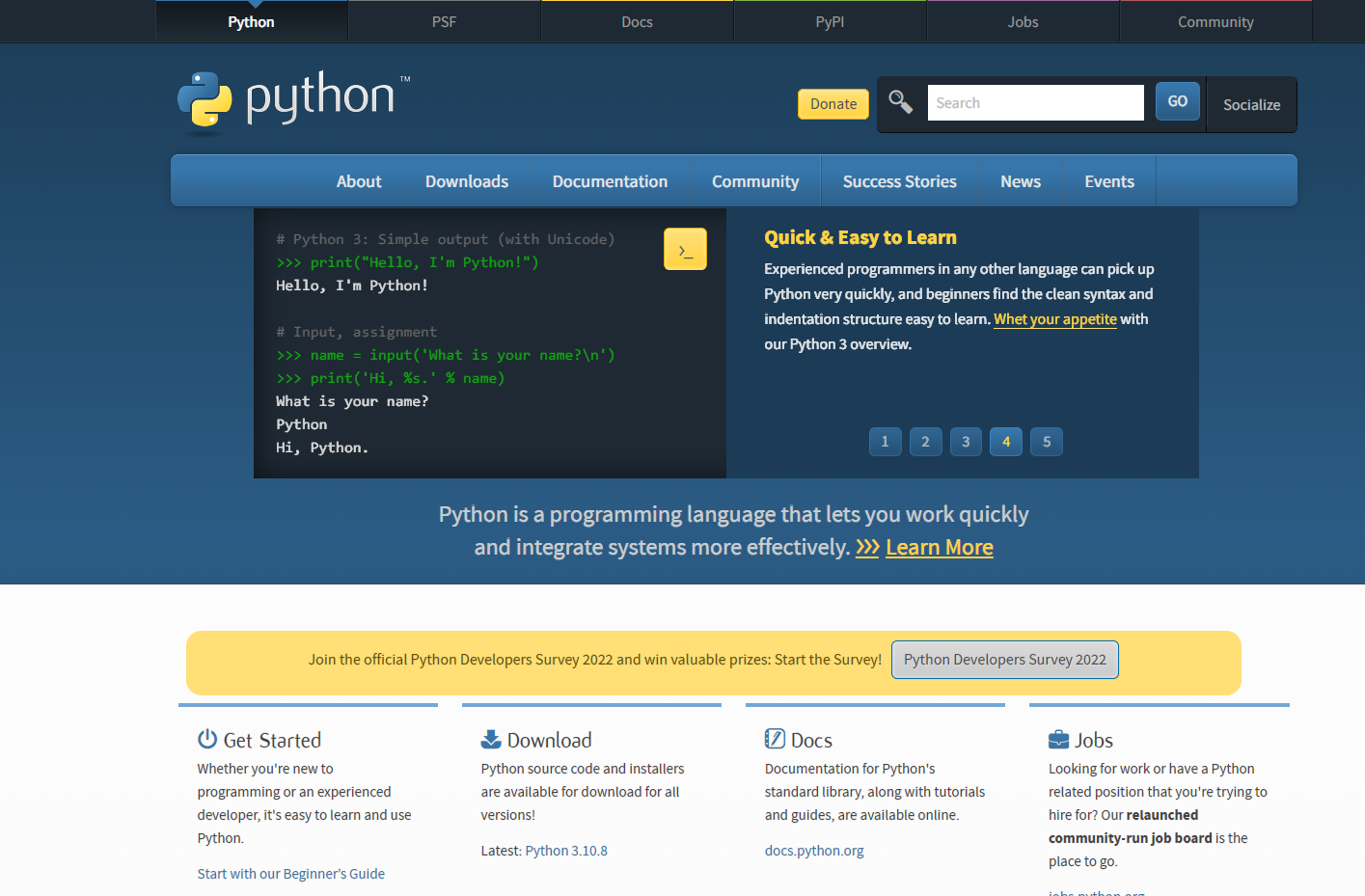Screen dimensions: 1365x896
Task: Open the PSF tab
Action: pos(444,21)
